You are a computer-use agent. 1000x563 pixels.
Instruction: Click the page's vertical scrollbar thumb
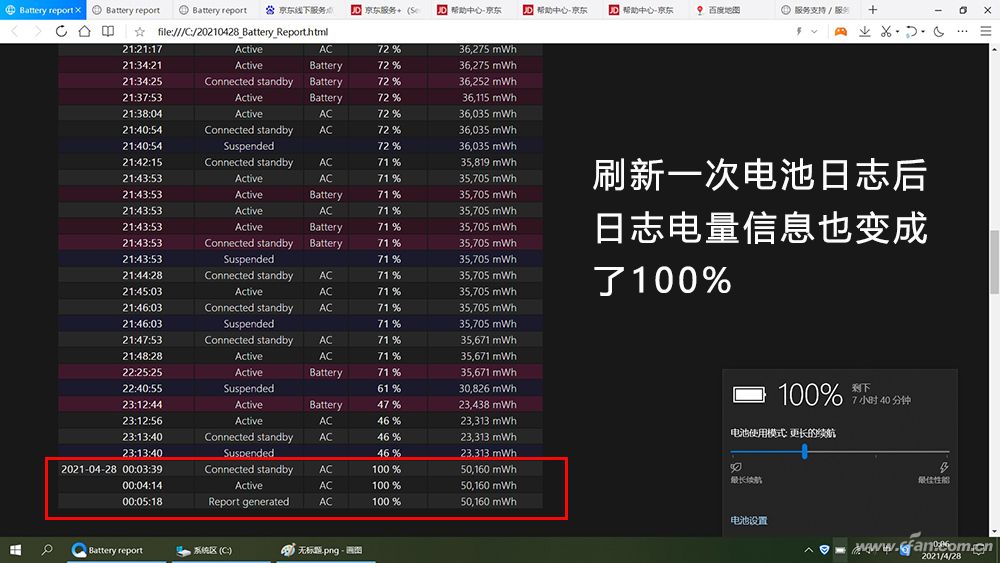coord(994,261)
